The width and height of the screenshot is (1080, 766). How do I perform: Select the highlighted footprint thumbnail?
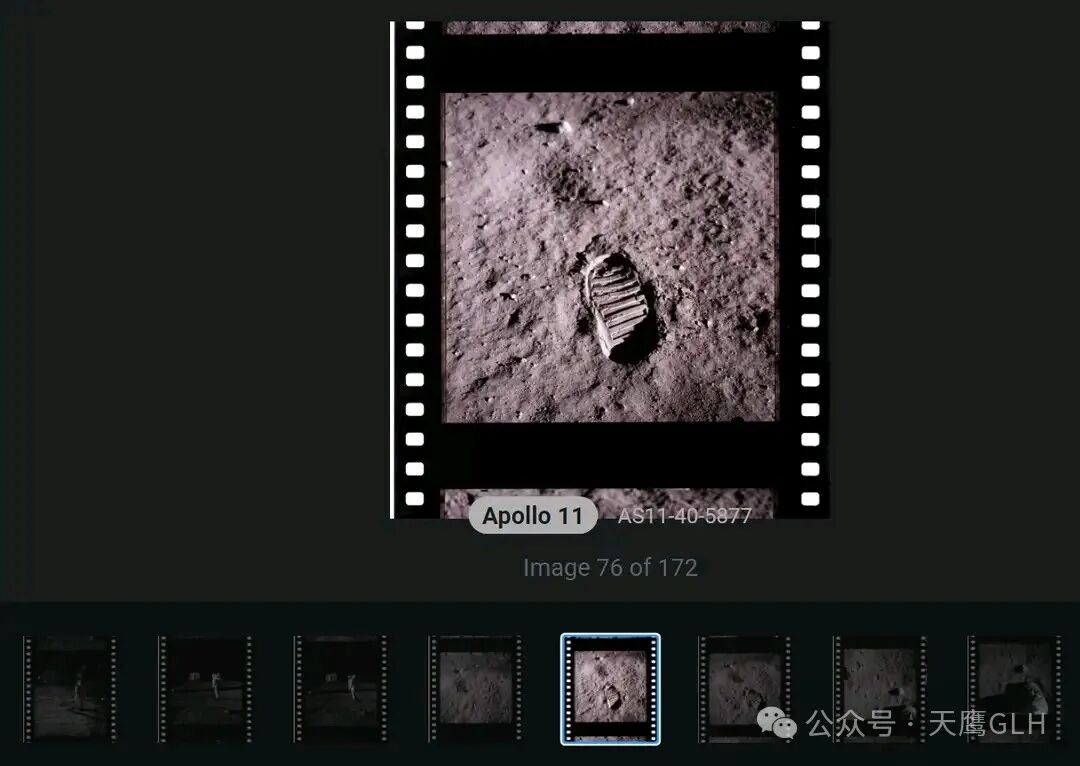pyautogui.click(x=610, y=689)
